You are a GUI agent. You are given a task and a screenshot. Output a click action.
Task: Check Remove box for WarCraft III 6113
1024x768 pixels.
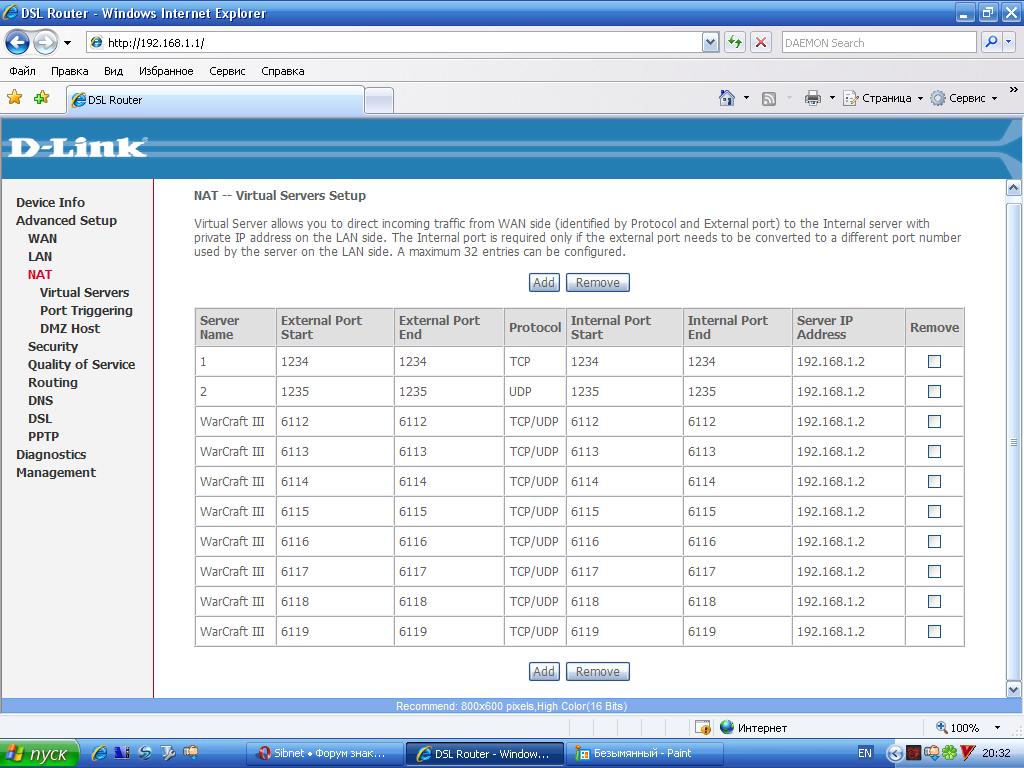[x=935, y=451]
